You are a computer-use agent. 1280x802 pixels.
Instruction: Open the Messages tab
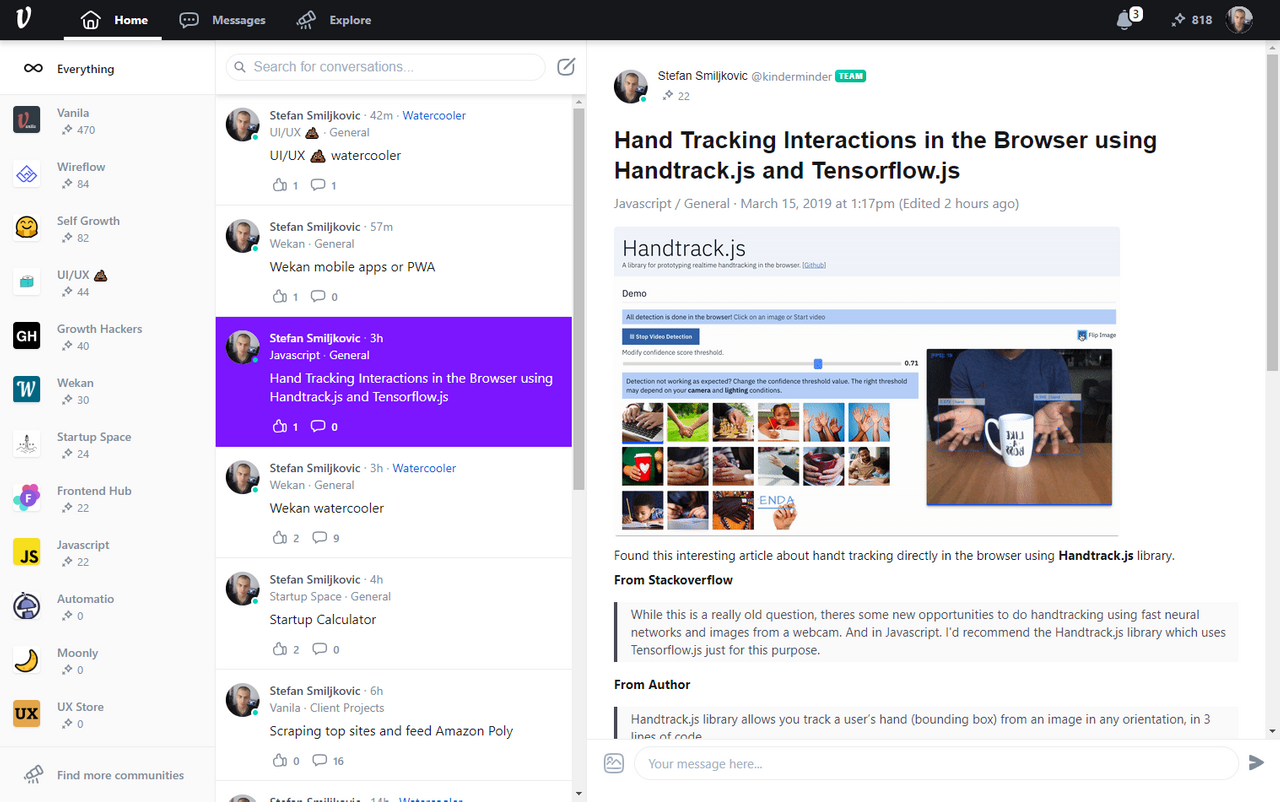coord(222,20)
